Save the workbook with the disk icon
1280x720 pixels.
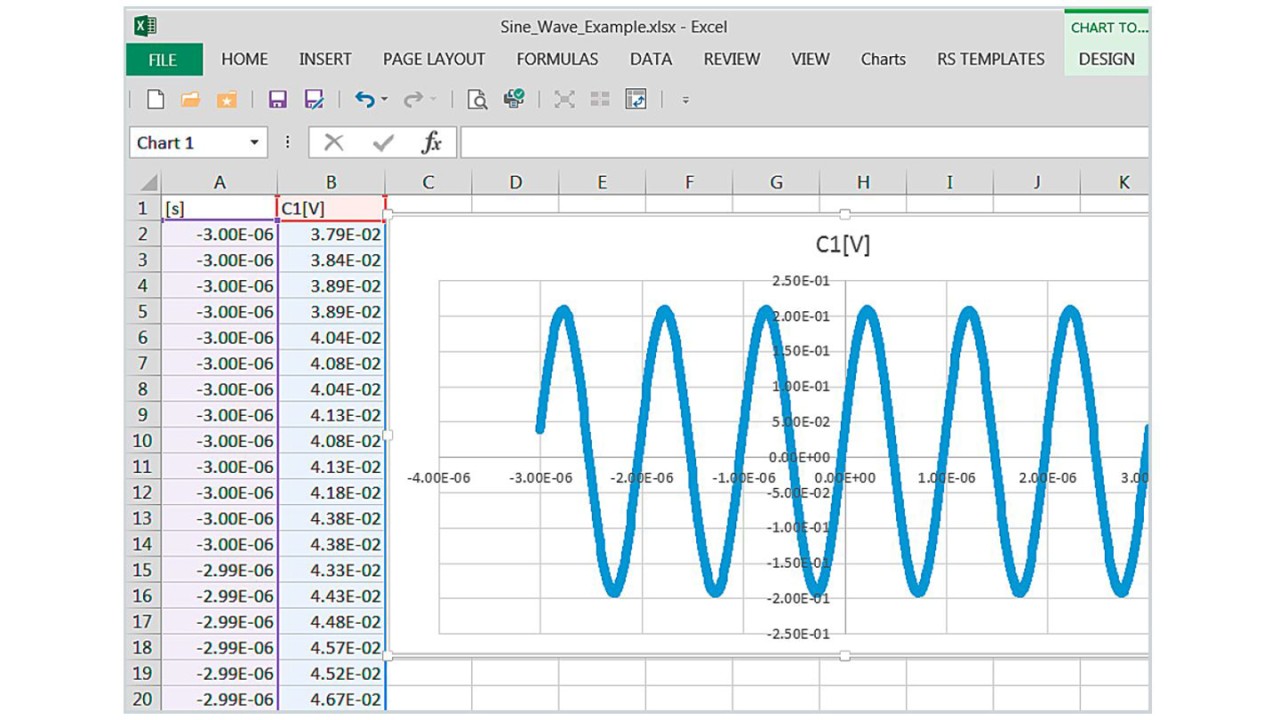[278, 99]
